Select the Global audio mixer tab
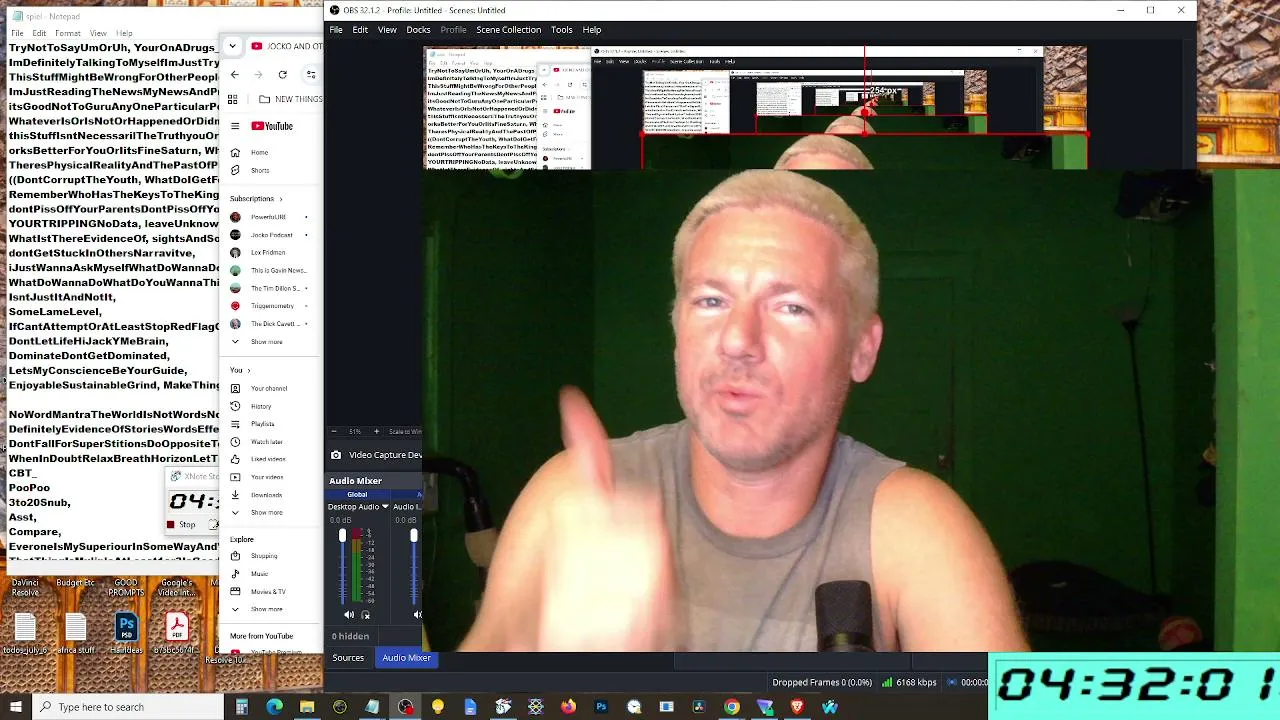This screenshot has width=1280, height=720. tap(357, 494)
